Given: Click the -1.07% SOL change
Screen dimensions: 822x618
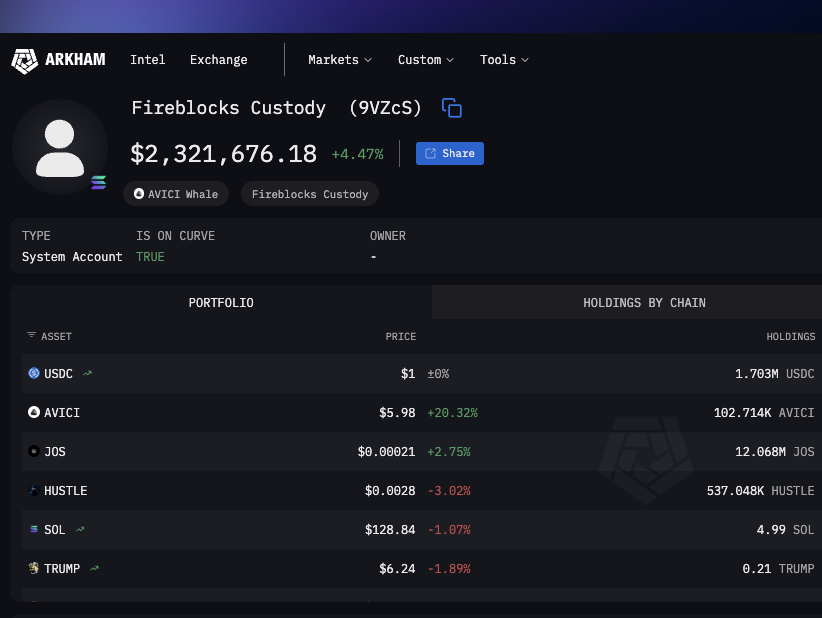Looking at the screenshot, I should 449,529.
